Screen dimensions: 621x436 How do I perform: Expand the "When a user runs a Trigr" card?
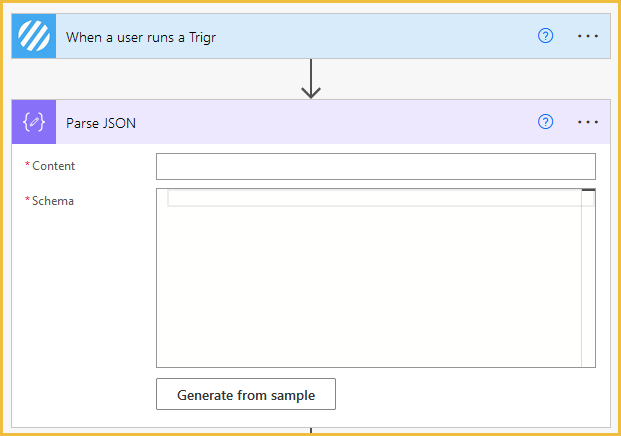point(141,37)
